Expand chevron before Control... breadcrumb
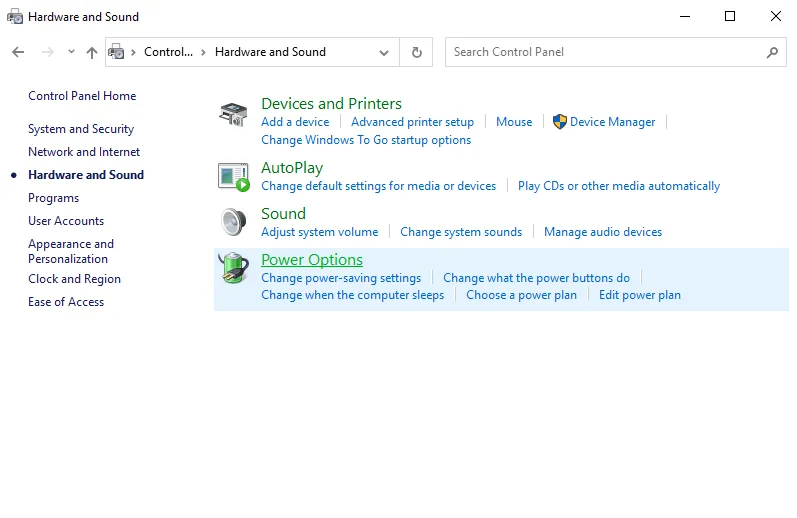 pos(133,52)
